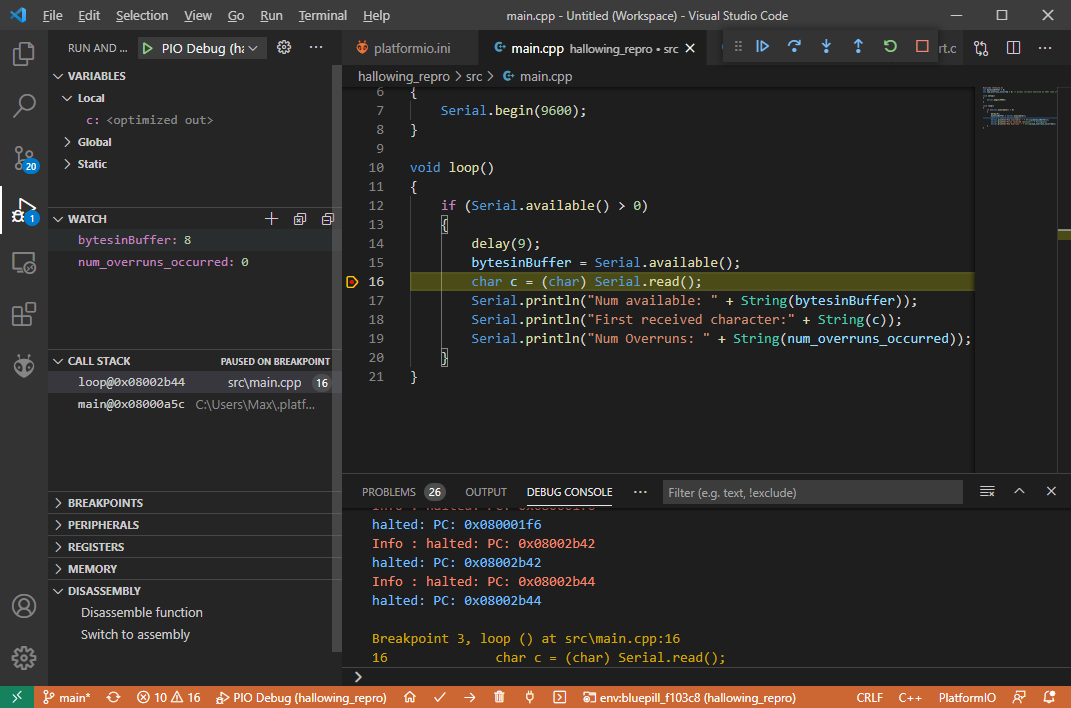
Task: Open launch.json with the gear icon
Action: click(284, 47)
